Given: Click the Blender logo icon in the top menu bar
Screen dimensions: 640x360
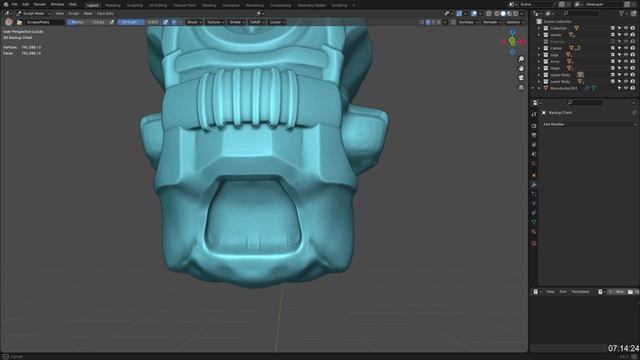Looking at the screenshot, I should [6, 4].
